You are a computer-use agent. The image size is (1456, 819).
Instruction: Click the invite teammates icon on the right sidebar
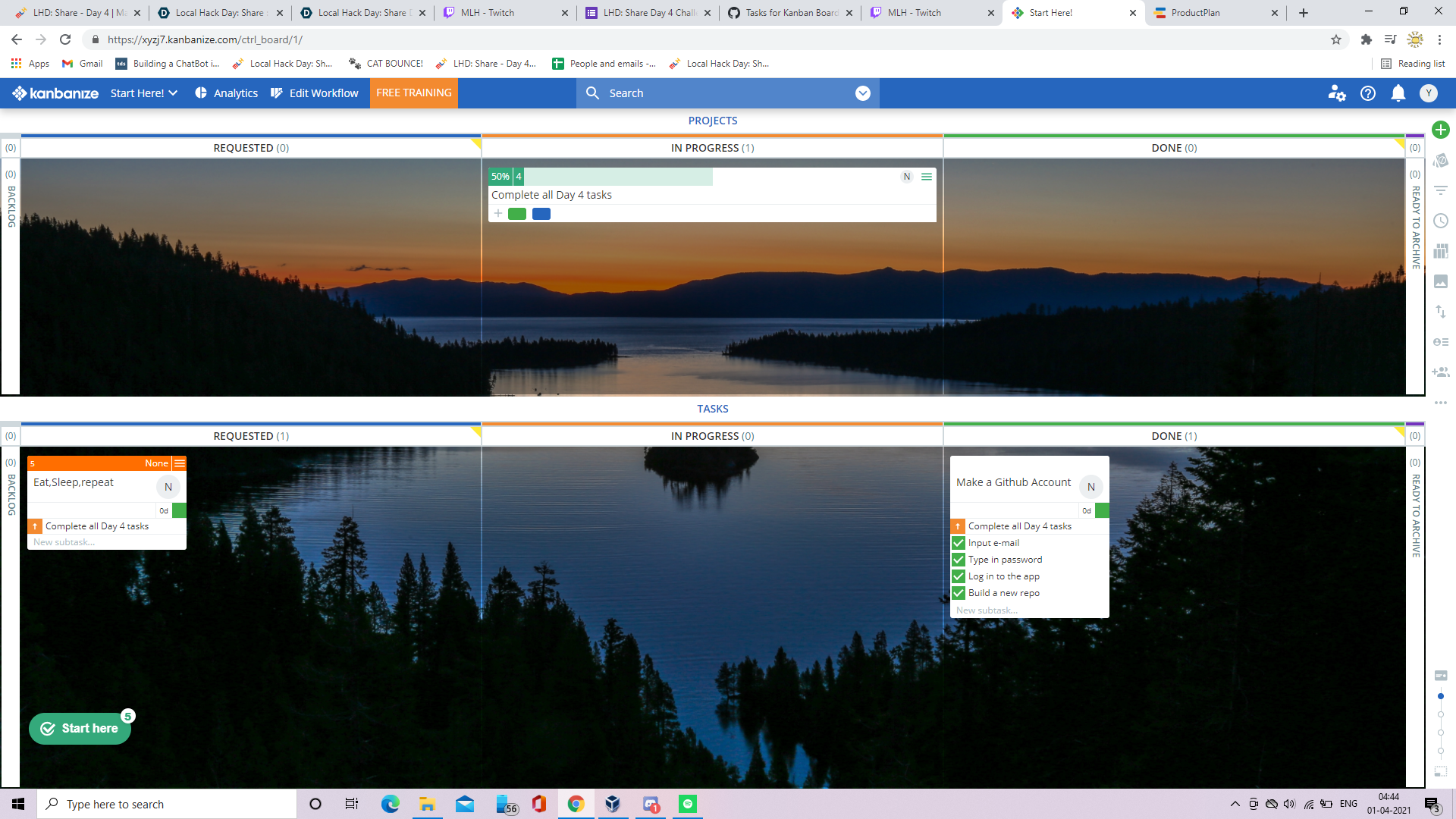click(1441, 372)
